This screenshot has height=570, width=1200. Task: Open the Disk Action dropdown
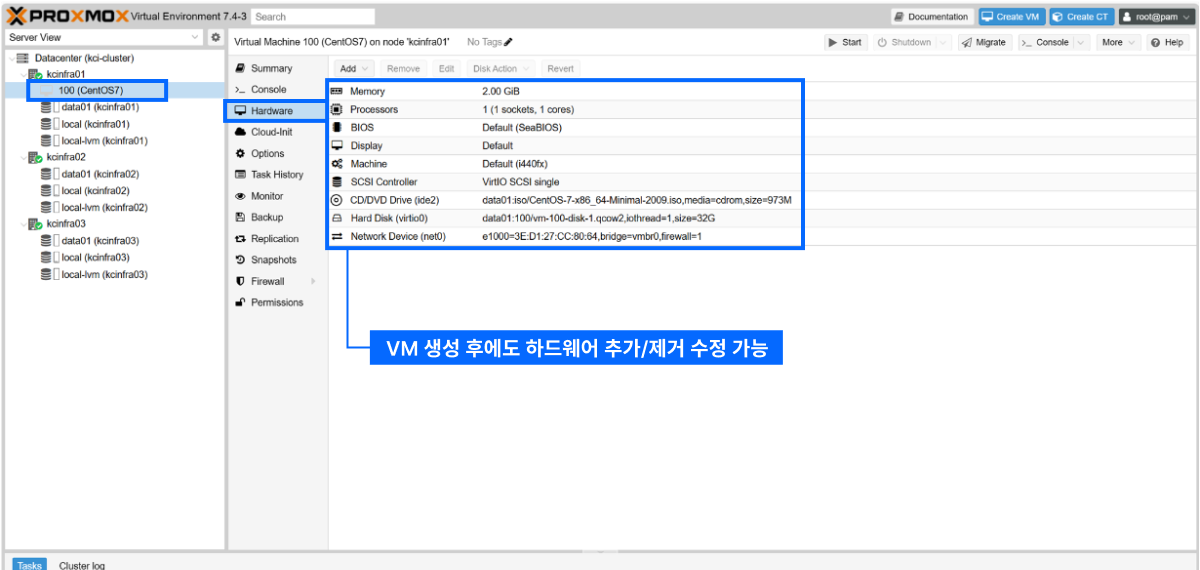pyautogui.click(x=501, y=68)
